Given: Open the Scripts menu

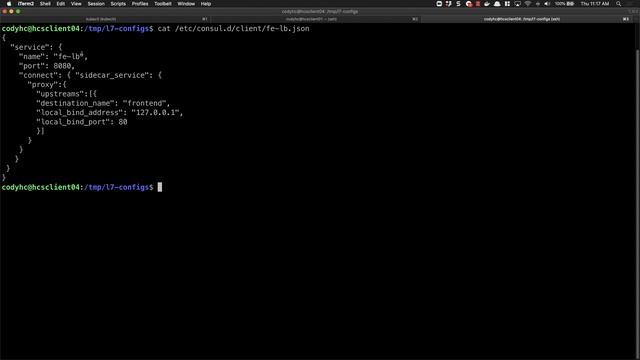Looking at the screenshot, I should pos(118,4).
